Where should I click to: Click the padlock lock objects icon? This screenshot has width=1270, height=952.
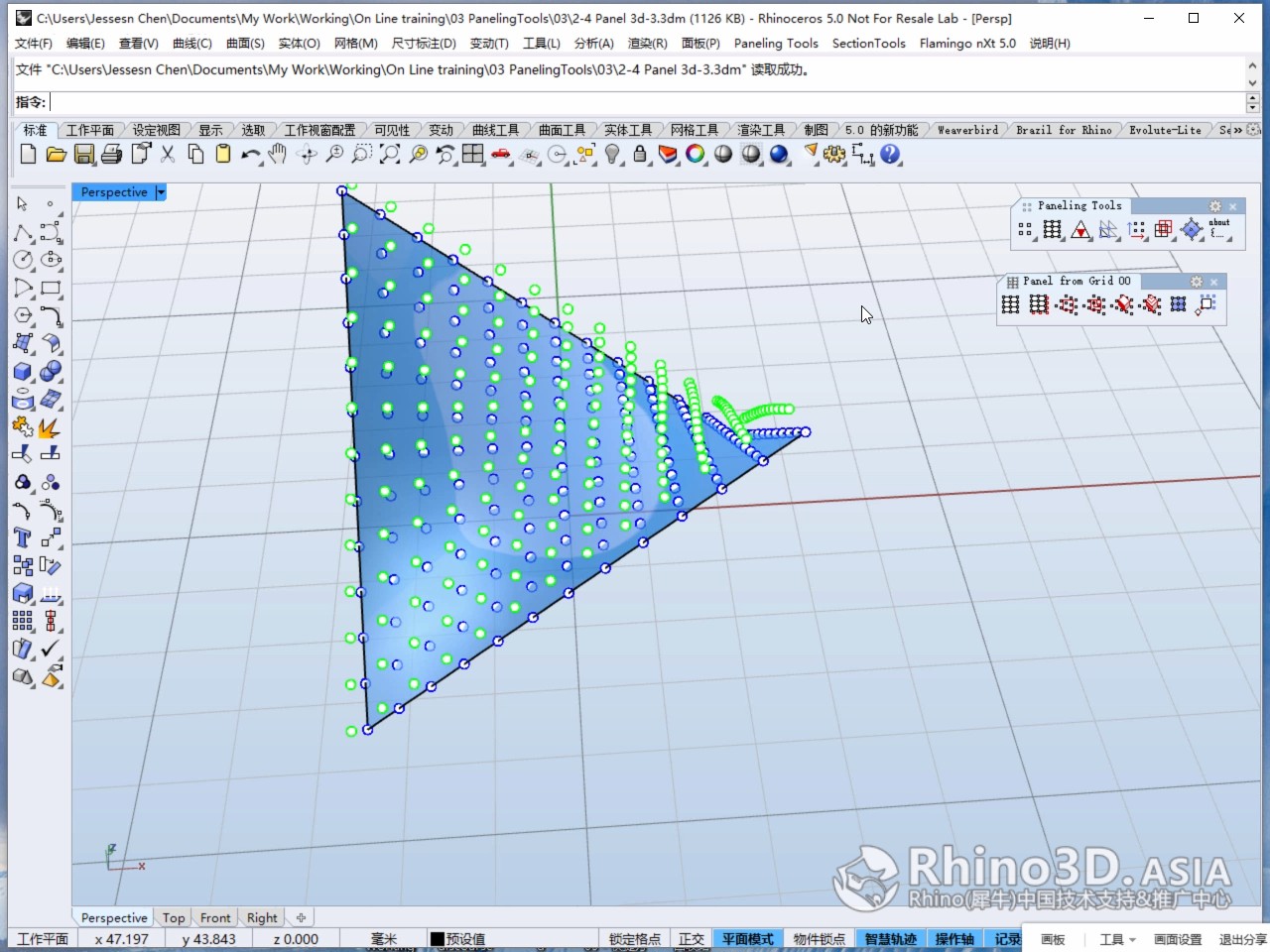[640, 154]
